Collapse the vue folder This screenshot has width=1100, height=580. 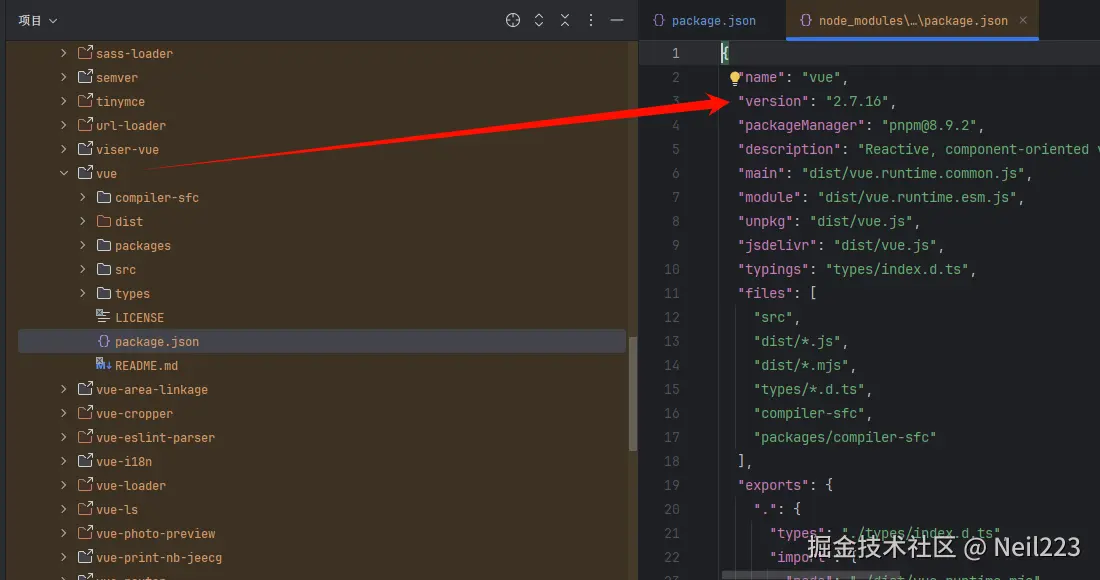click(x=64, y=173)
